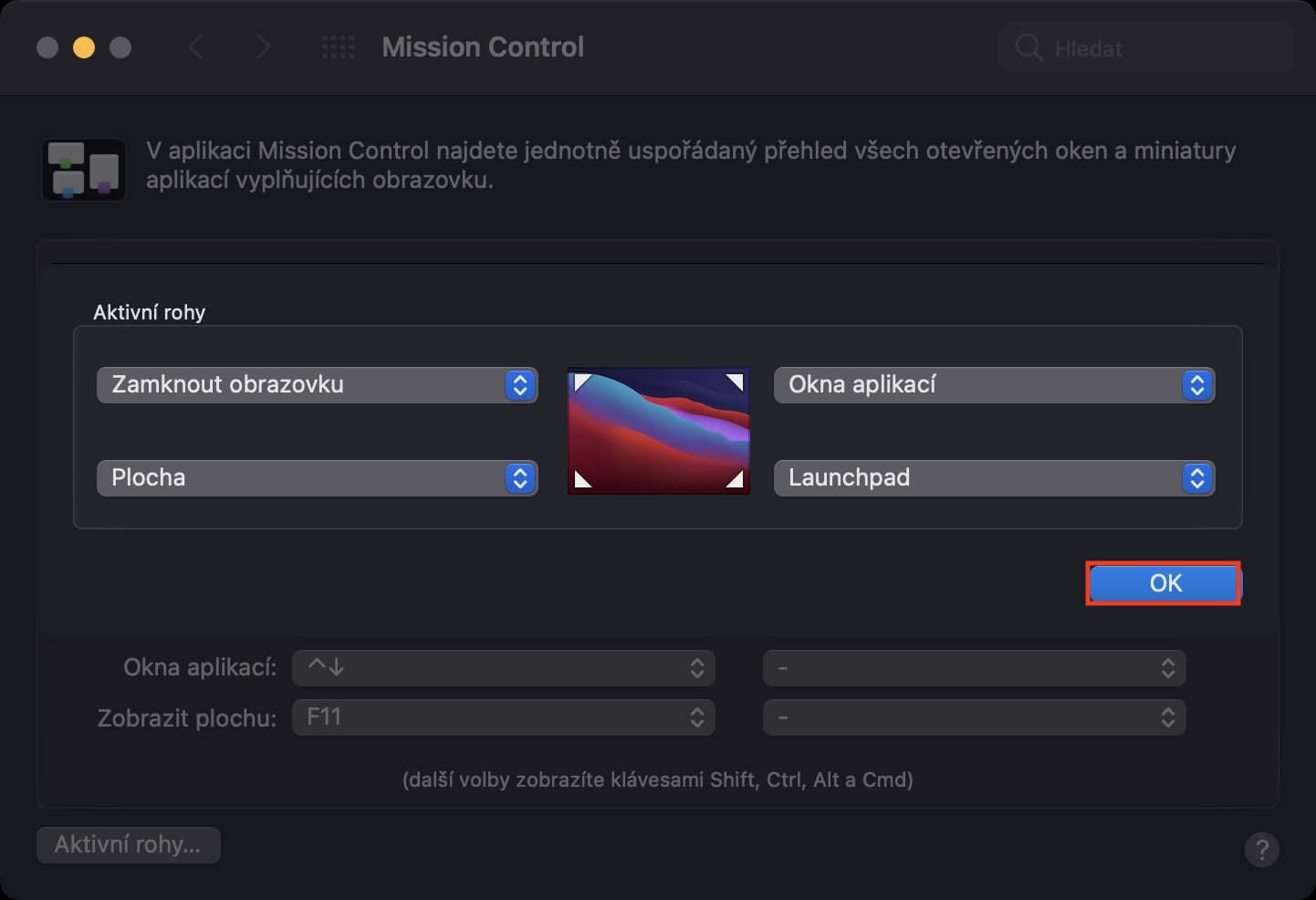This screenshot has height=900, width=1316.
Task: Click the Aktivní rohy… button
Action: tap(128, 845)
